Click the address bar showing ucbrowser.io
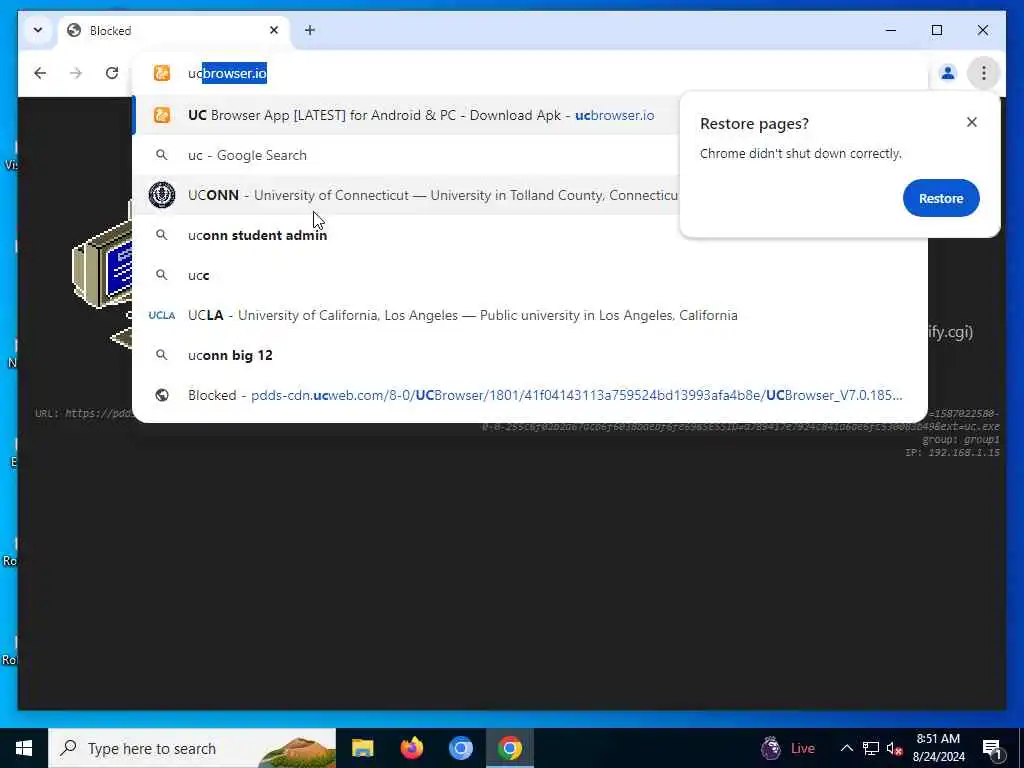 pyautogui.click(x=529, y=73)
